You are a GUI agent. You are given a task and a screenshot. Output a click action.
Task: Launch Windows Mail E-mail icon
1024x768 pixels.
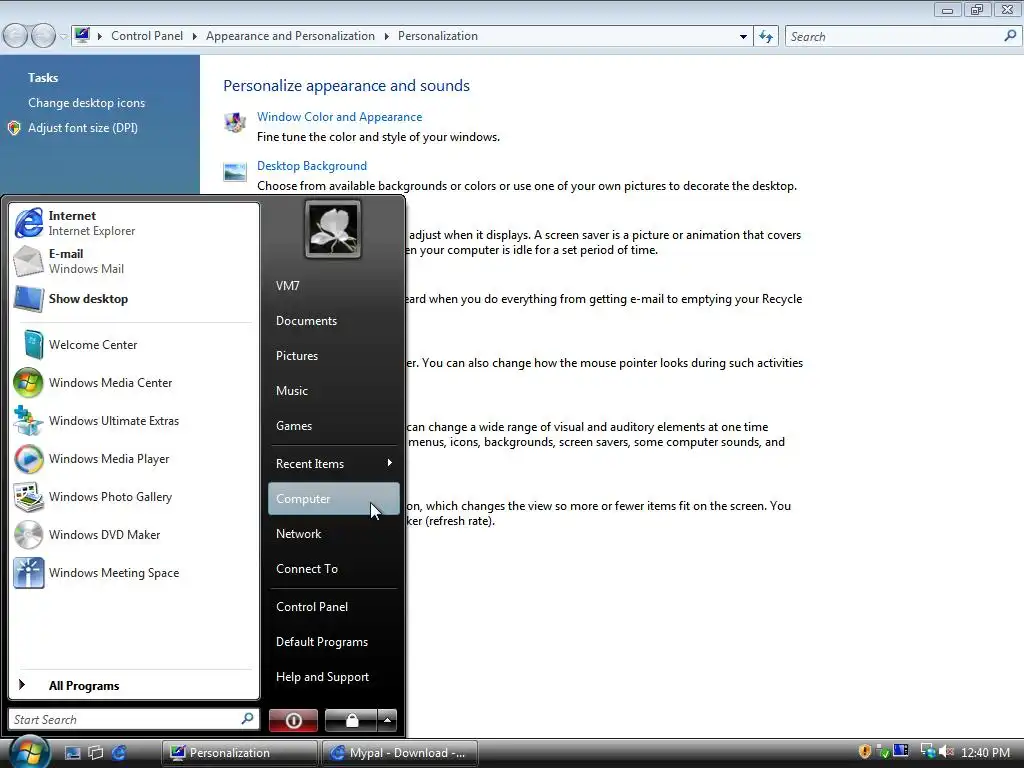pos(28,261)
